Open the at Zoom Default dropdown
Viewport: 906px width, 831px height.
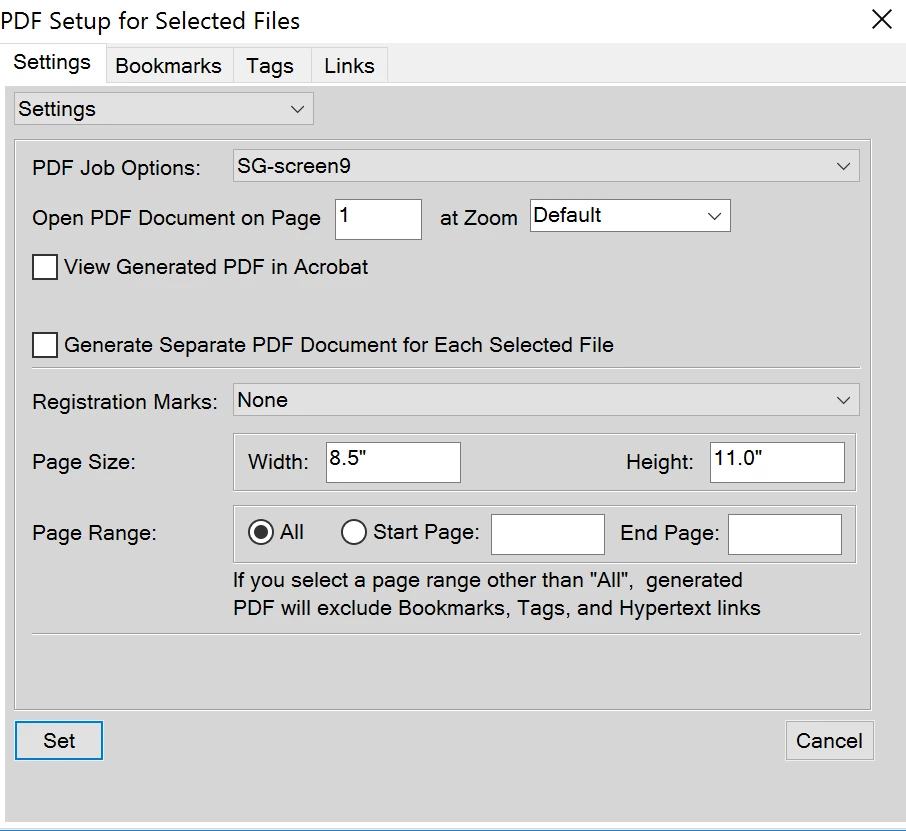point(630,216)
